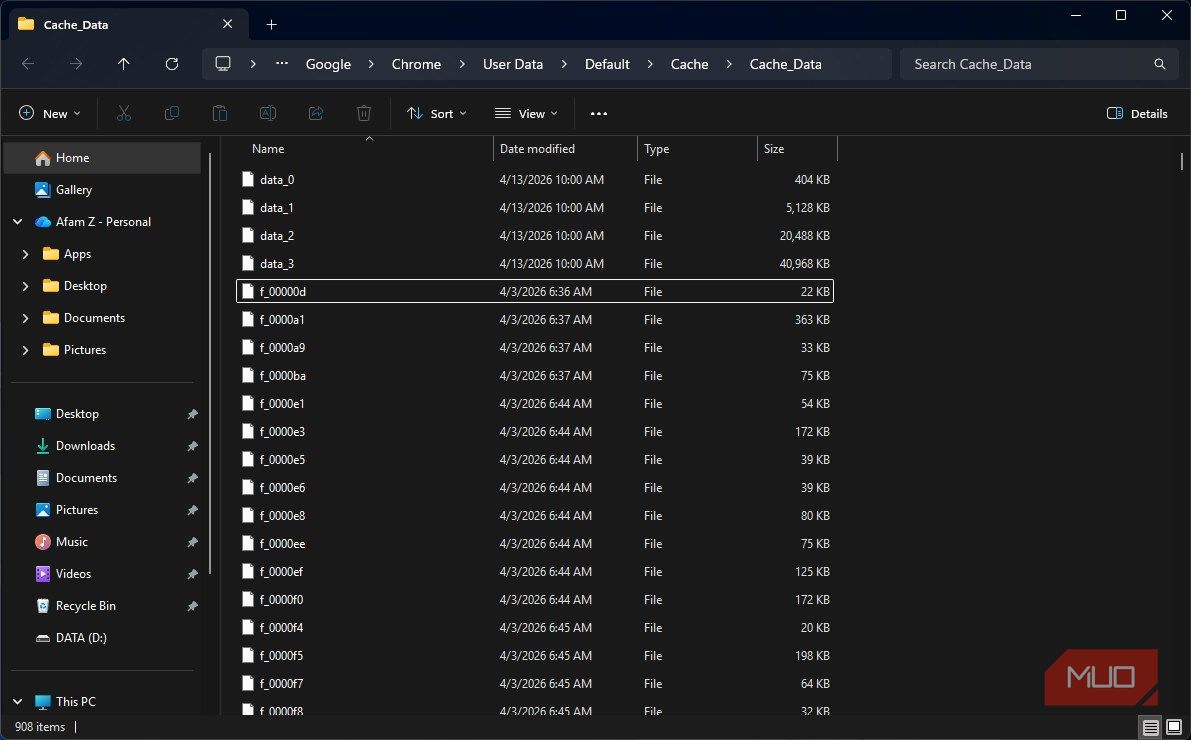Open the Sort dropdown menu

coord(437,113)
